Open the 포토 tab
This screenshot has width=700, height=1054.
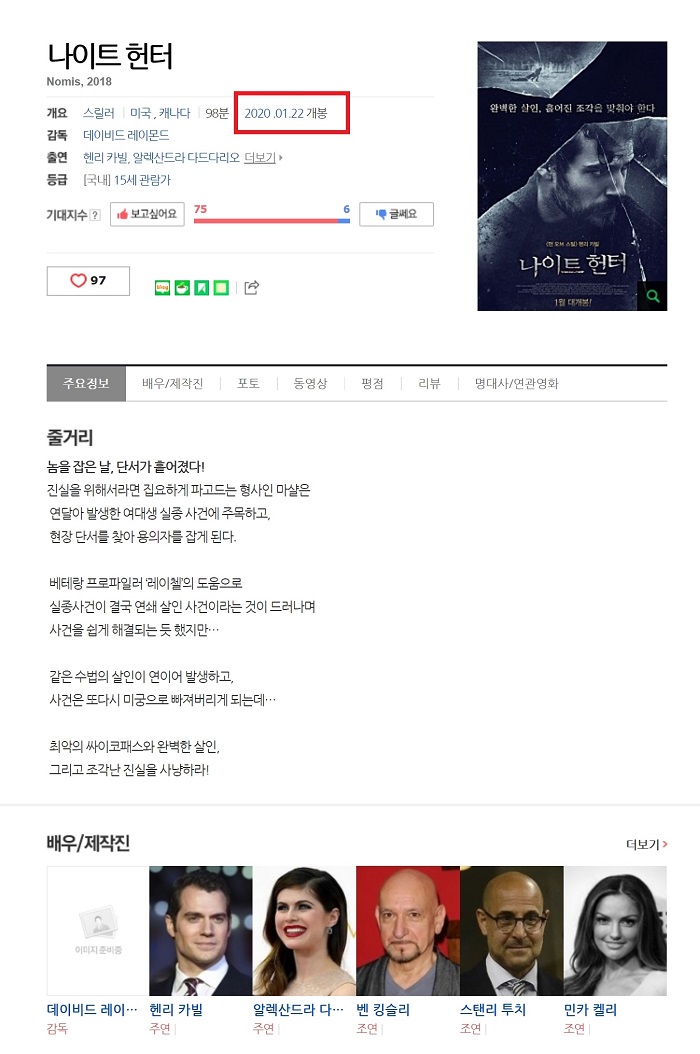tap(248, 384)
